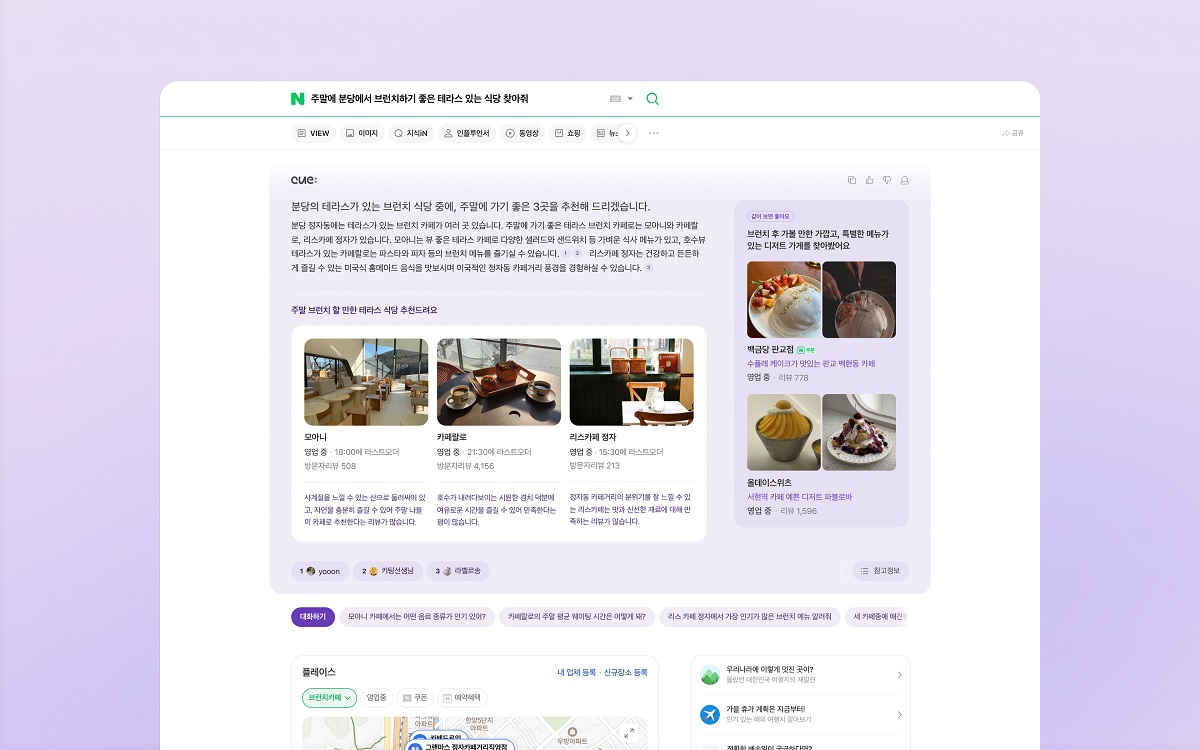1200x750 pixels.
Task: Open the three-dot more options menu
Action: click(x=654, y=133)
